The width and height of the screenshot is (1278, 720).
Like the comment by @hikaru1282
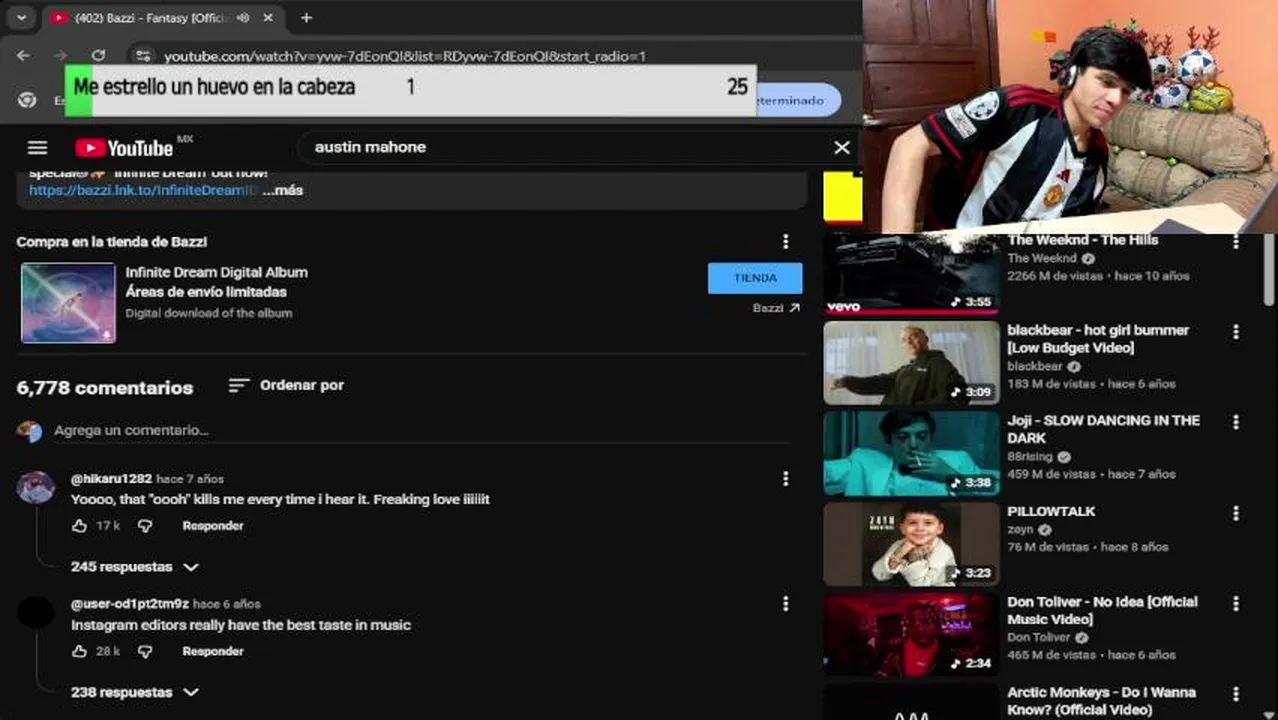[80, 526]
